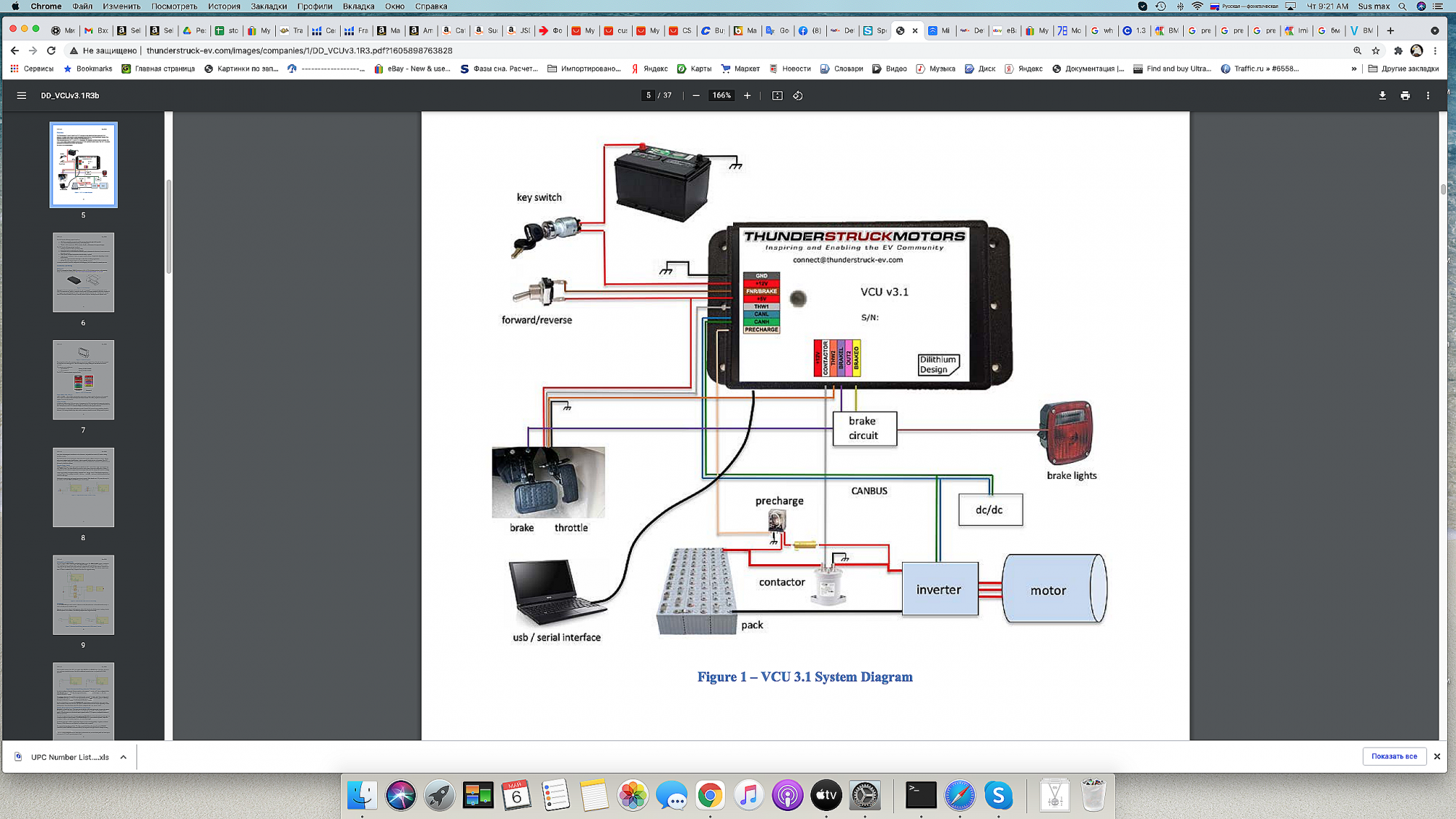Open Calendar in the dock
This screenshot has height=819, width=1456.
point(516,795)
